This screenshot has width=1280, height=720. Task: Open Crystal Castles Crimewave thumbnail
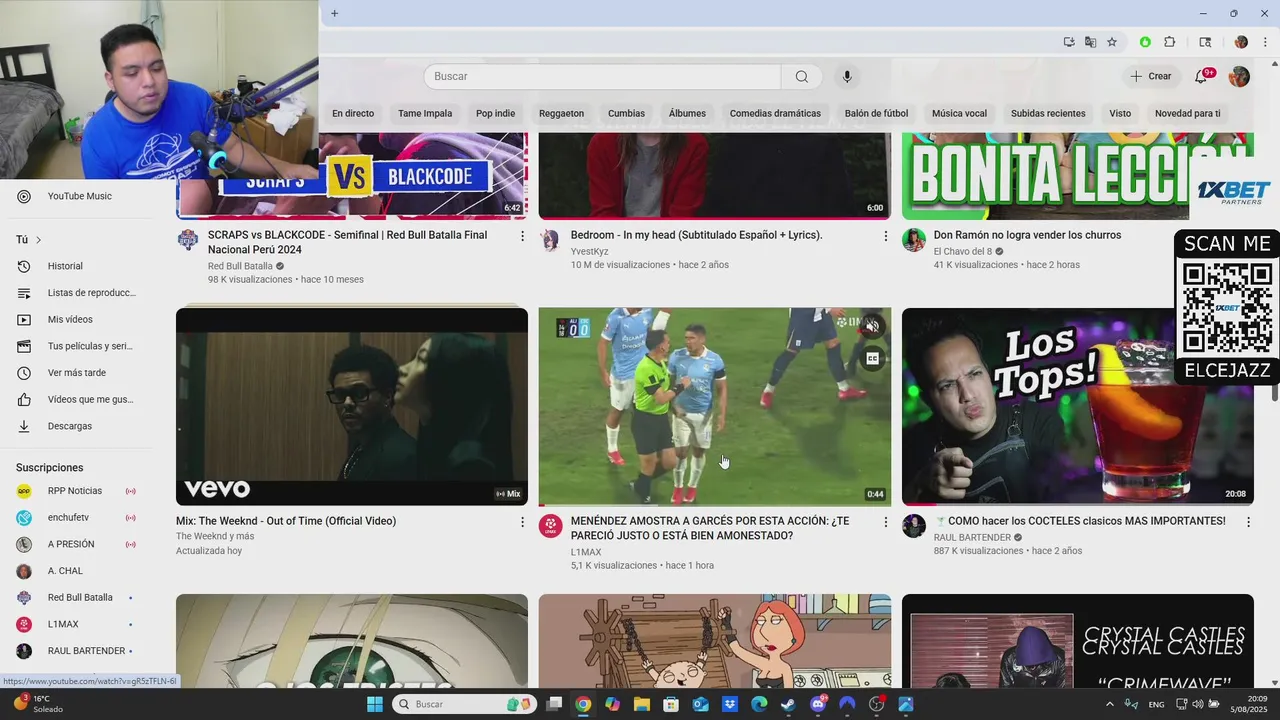pos(1078,641)
